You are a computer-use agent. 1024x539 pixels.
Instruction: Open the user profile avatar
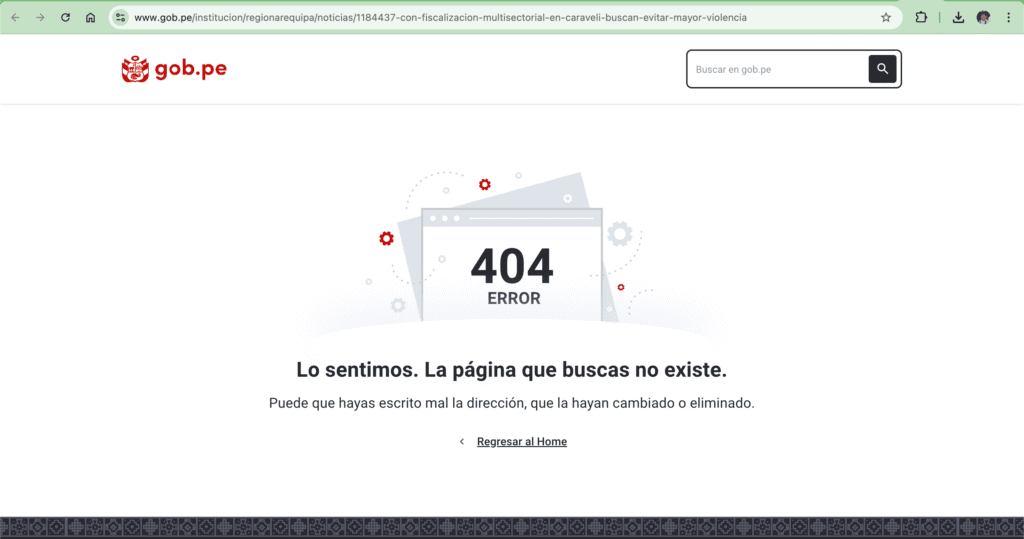pos(984,17)
